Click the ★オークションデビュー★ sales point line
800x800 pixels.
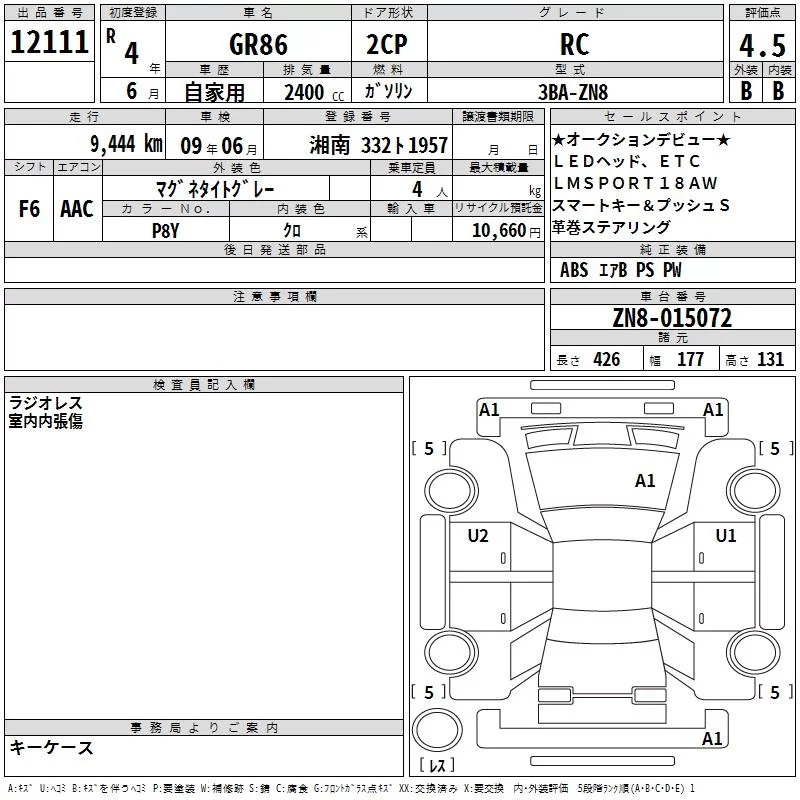pyautogui.click(x=642, y=139)
